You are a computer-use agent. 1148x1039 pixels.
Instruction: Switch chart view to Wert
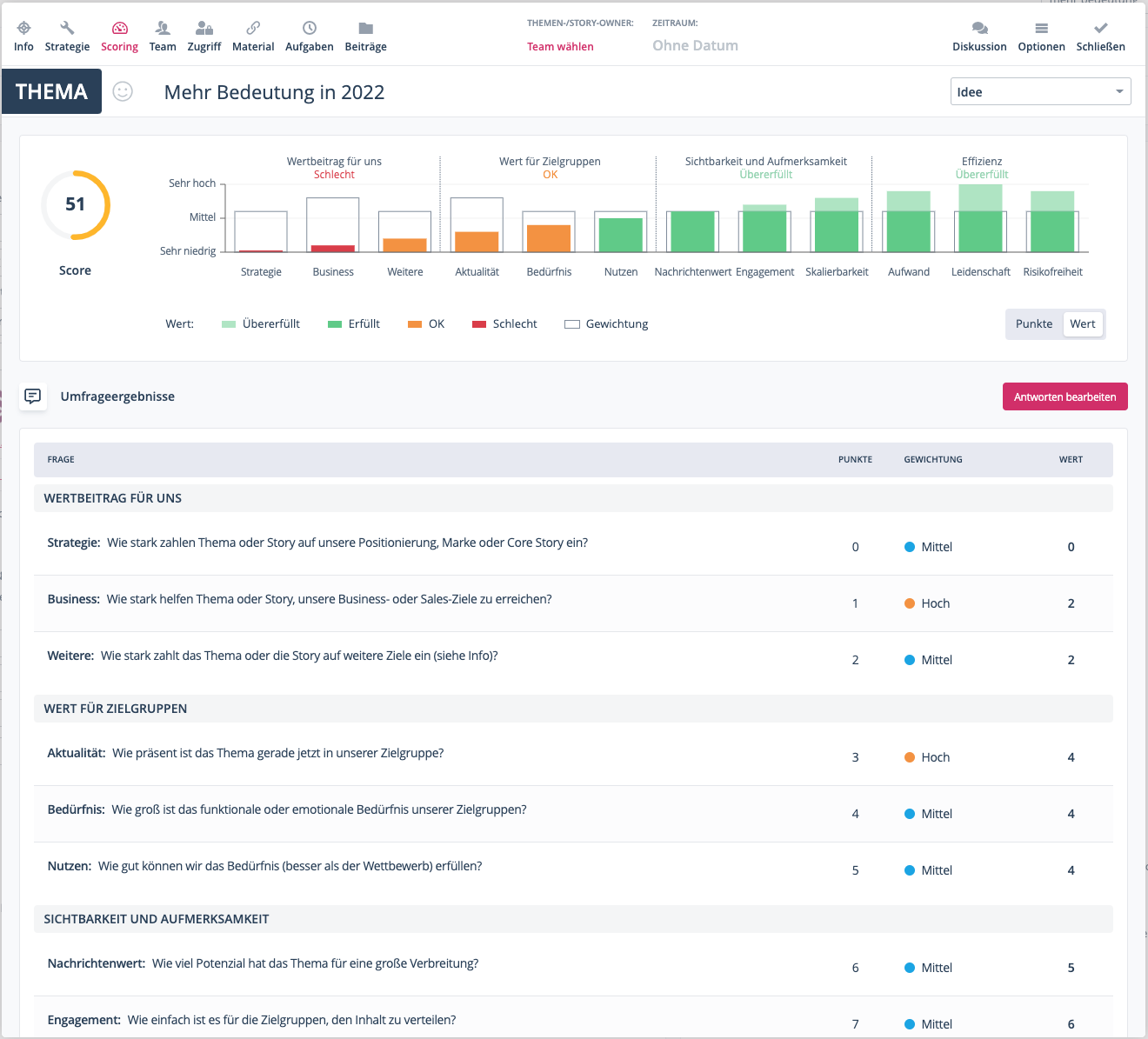click(1083, 323)
